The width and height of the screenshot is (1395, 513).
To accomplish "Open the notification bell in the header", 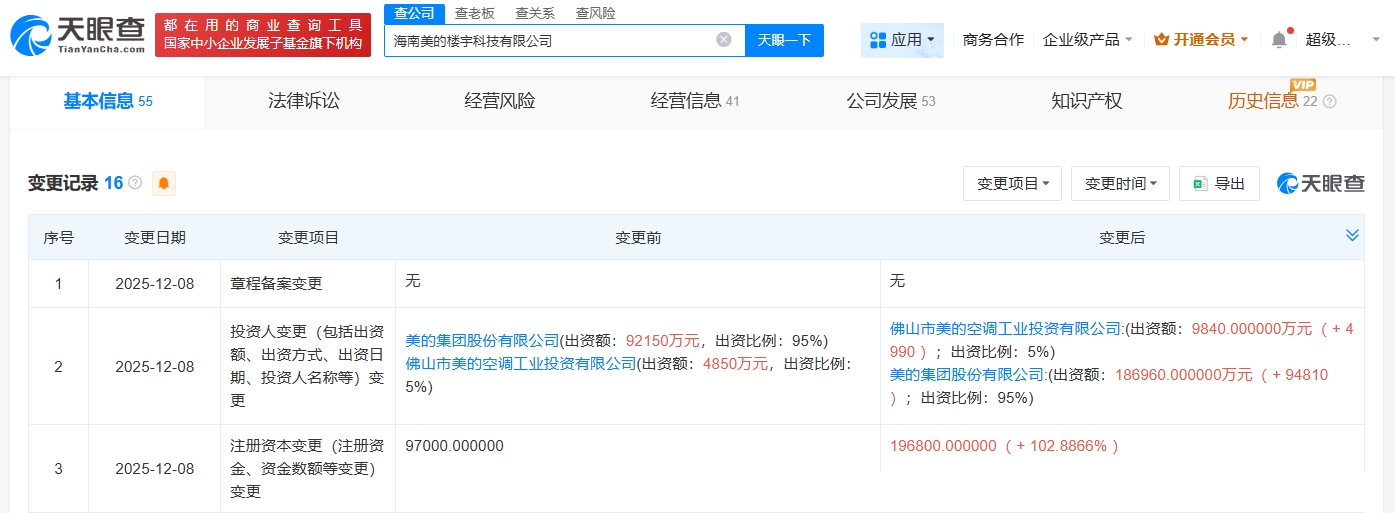I will (1279, 40).
